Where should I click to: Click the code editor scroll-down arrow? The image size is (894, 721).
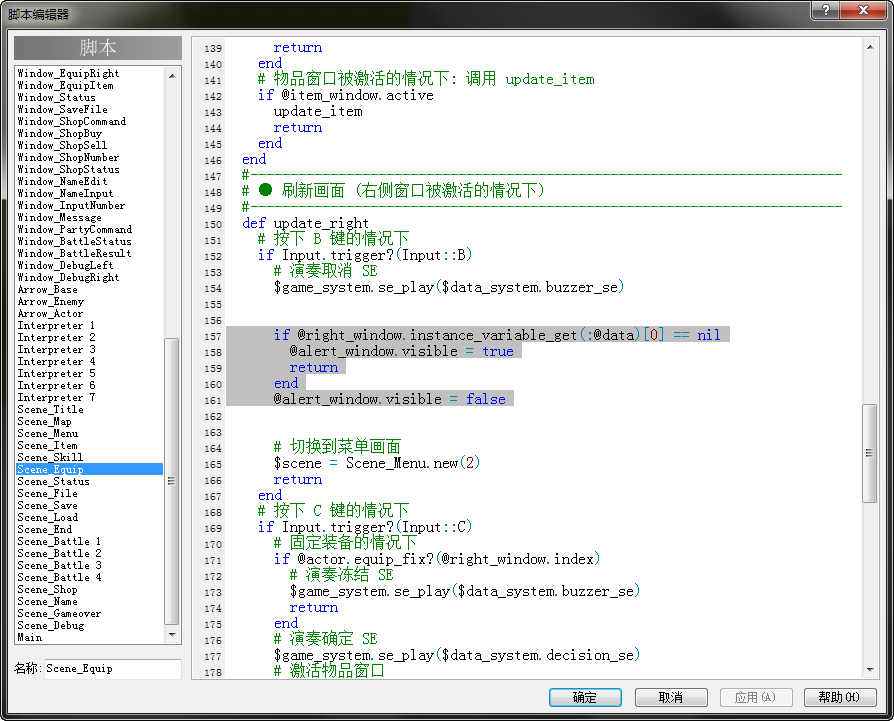870,669
